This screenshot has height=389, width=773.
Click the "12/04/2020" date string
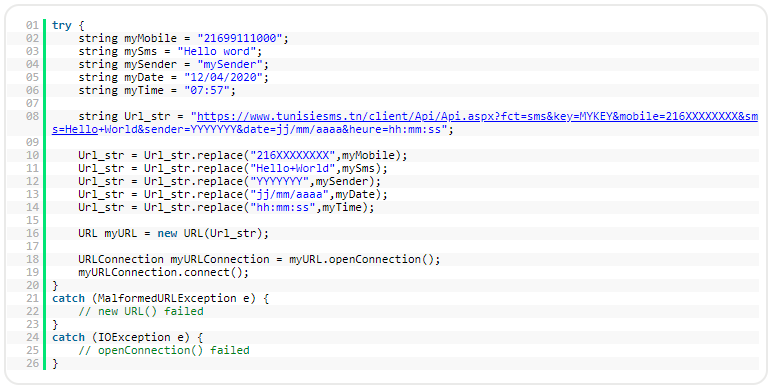[223, 77]
